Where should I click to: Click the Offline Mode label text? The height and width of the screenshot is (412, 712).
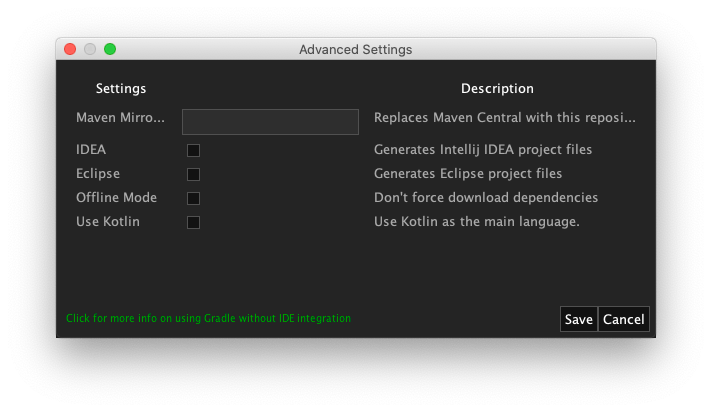tap(116, 198)
